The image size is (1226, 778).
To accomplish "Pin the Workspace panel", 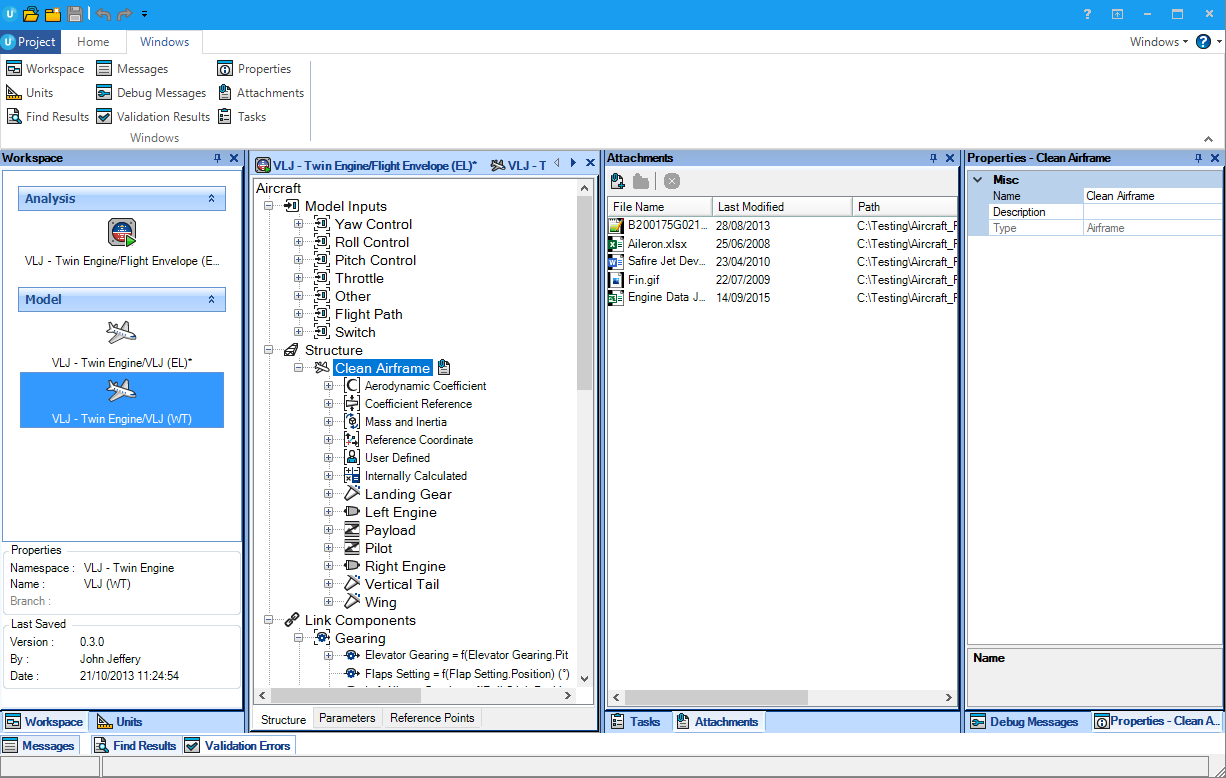I will [x=218, y=158].
